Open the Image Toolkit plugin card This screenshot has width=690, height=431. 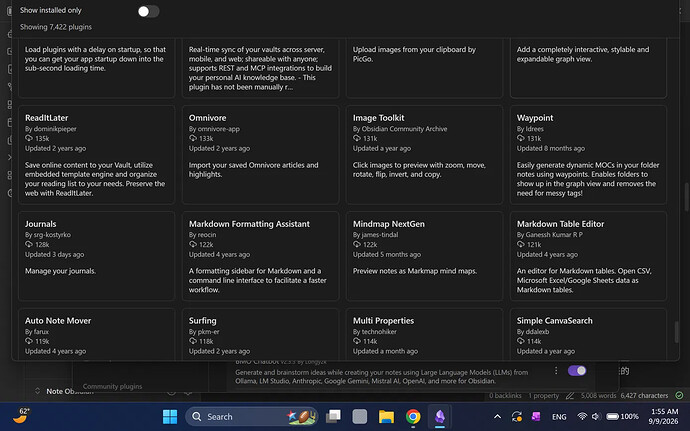(x=424, y=155)
